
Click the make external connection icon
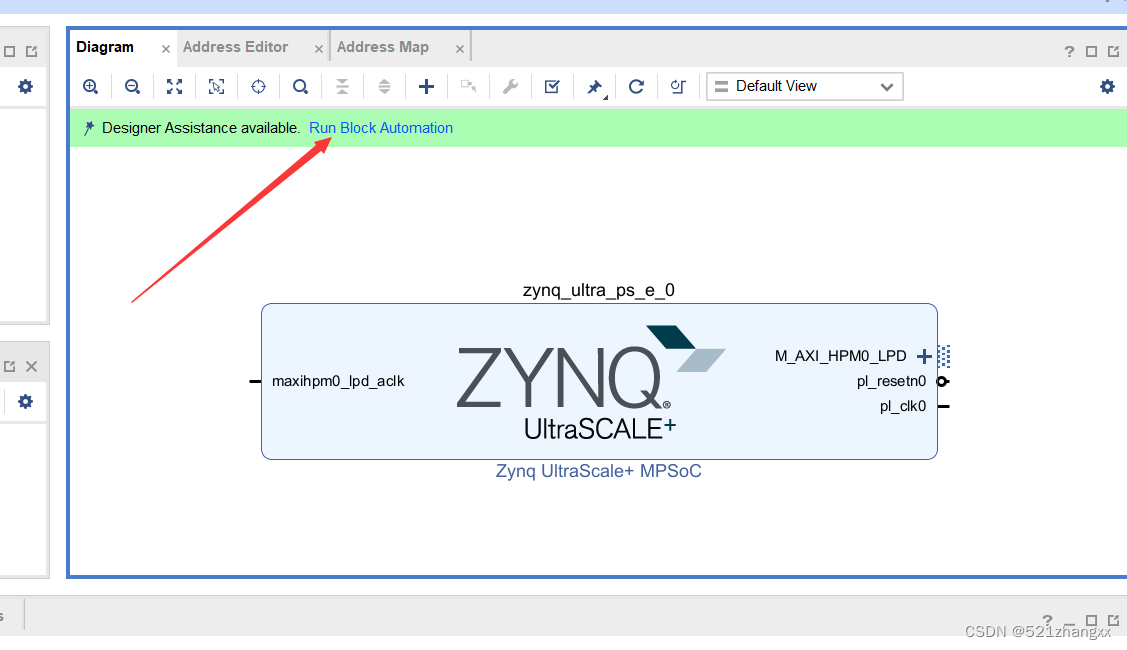pyautogui.click(x=469, y=87)
